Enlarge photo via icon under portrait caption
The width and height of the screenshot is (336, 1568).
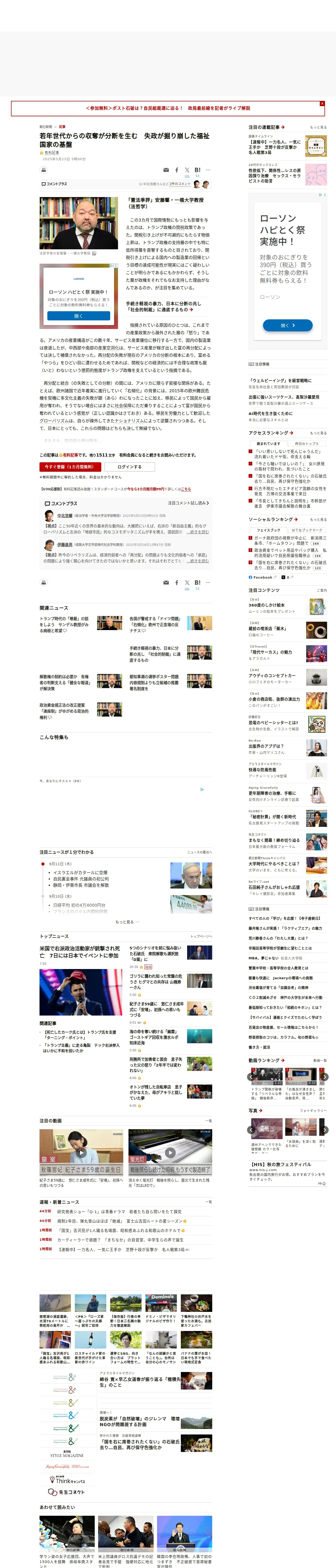94,253
